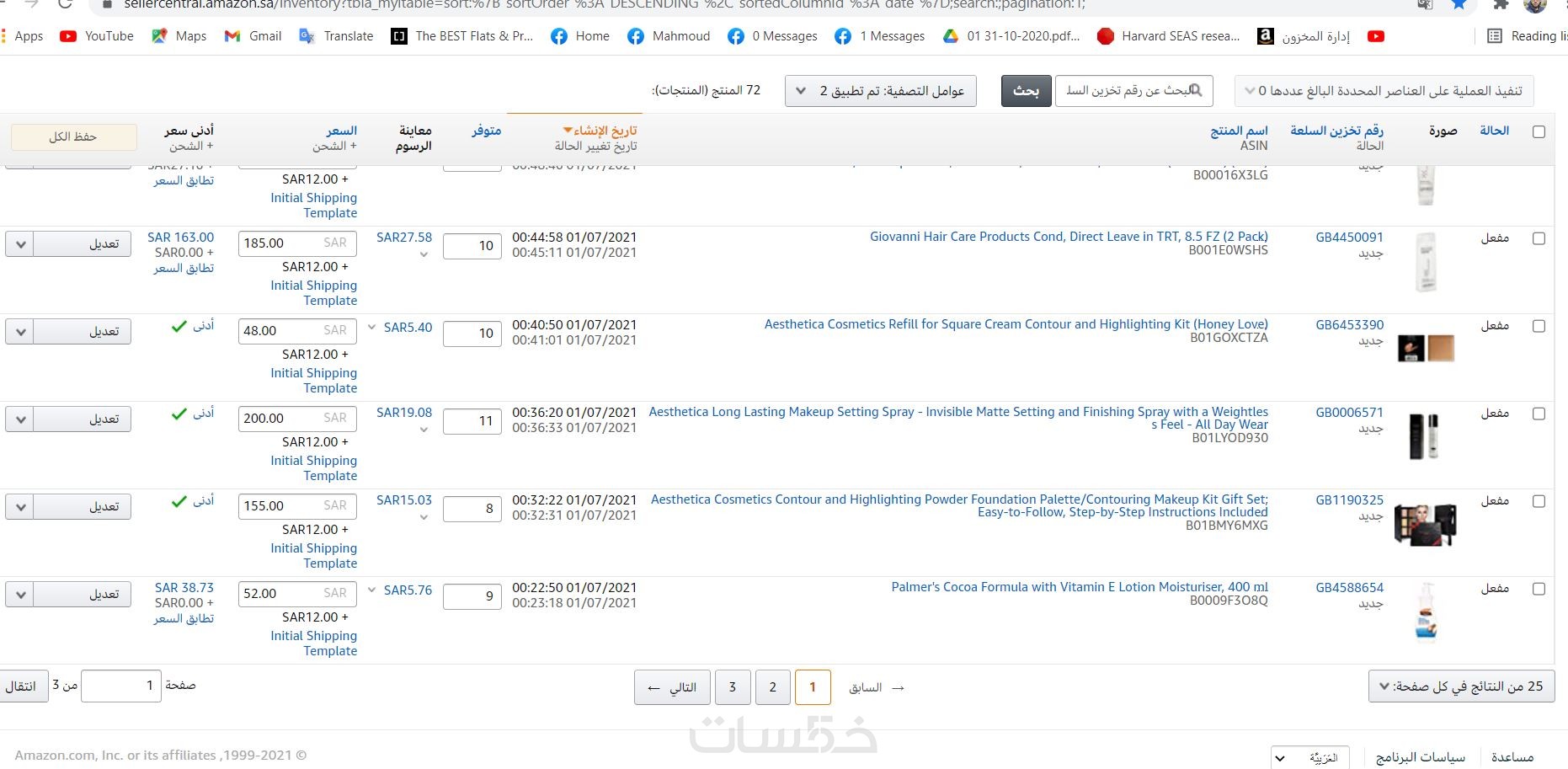
Task: Tick the select-all checkbox in the table header
Action: point(1539,132)
